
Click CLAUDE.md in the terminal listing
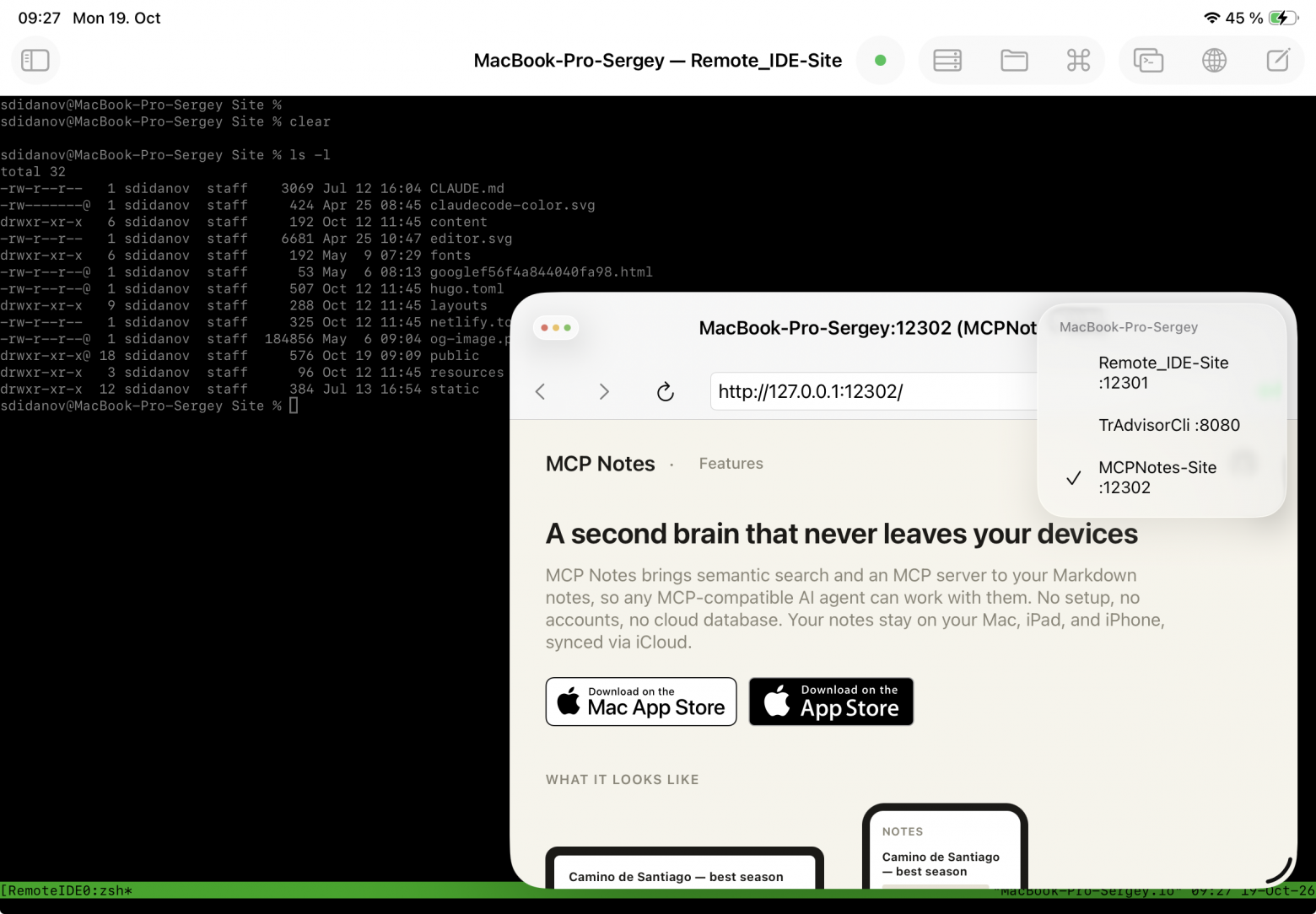tap(467, 189)
